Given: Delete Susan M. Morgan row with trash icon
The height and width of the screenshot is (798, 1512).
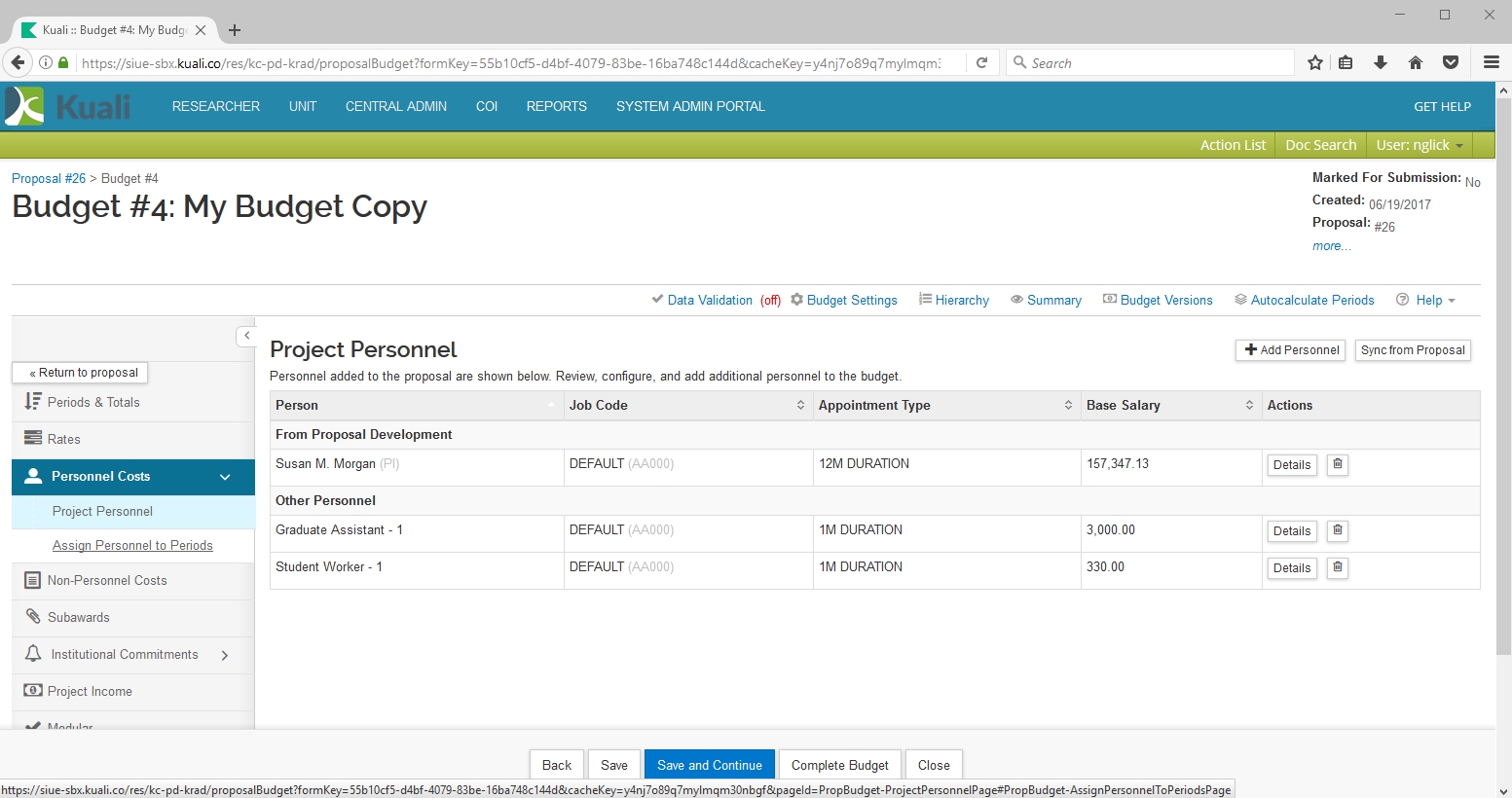Looking at the screenshot, I should click(x=1338, y=464).
